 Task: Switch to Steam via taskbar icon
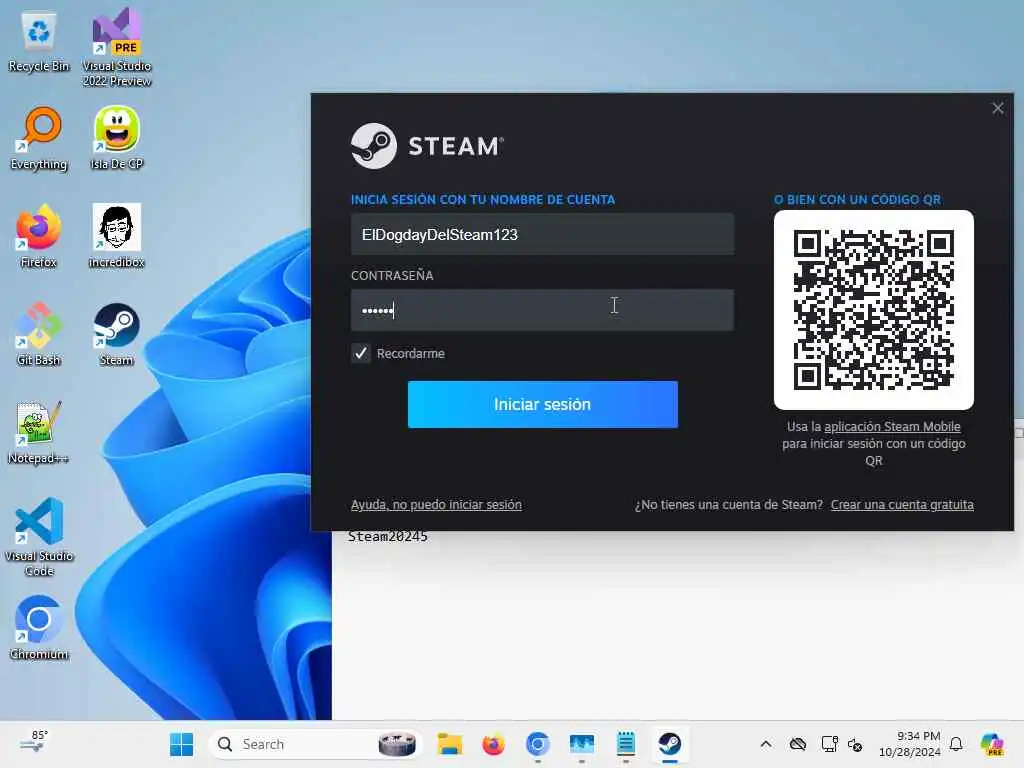point(669,744)
